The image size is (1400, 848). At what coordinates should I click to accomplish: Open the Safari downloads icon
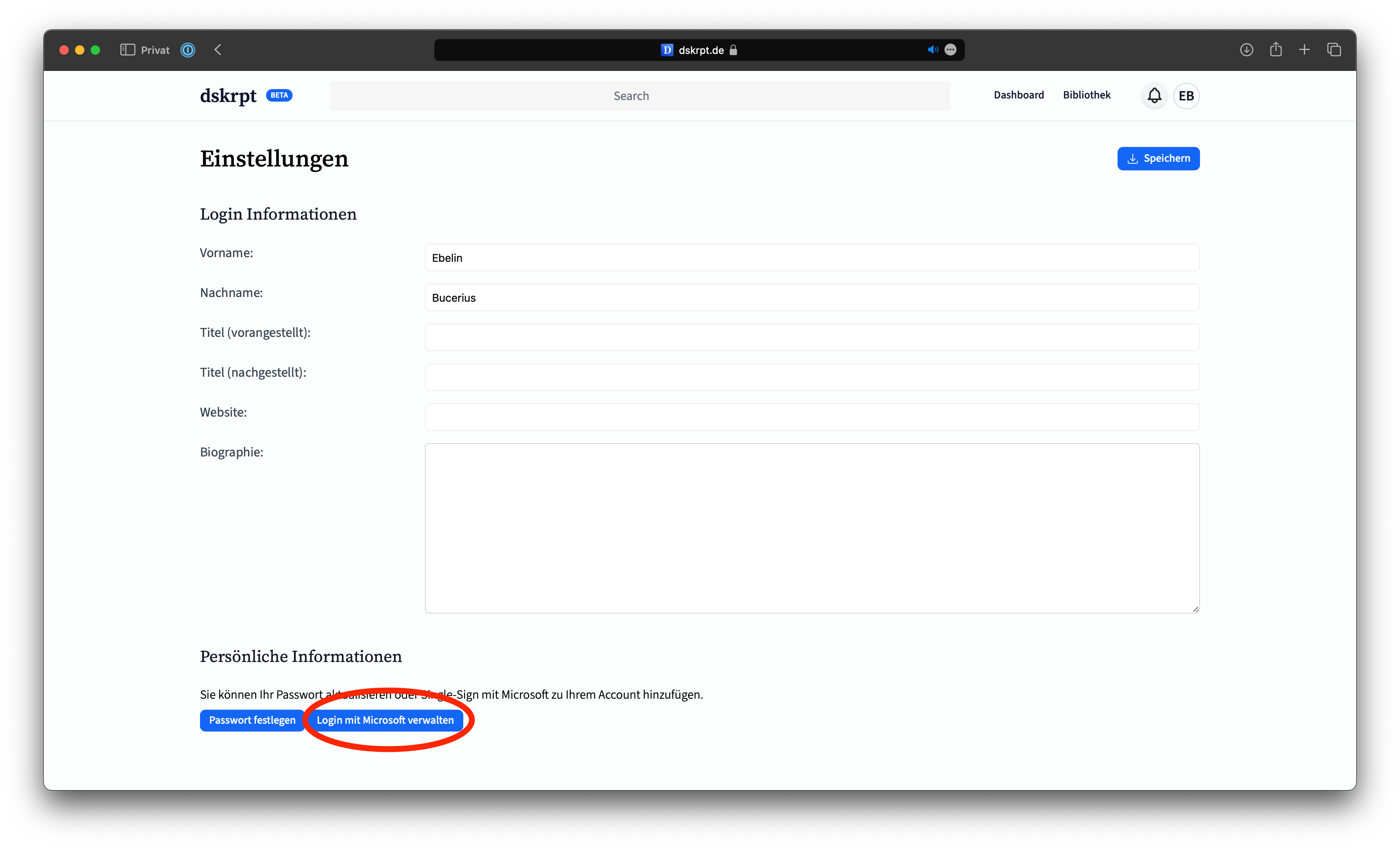pos(1246,50)
